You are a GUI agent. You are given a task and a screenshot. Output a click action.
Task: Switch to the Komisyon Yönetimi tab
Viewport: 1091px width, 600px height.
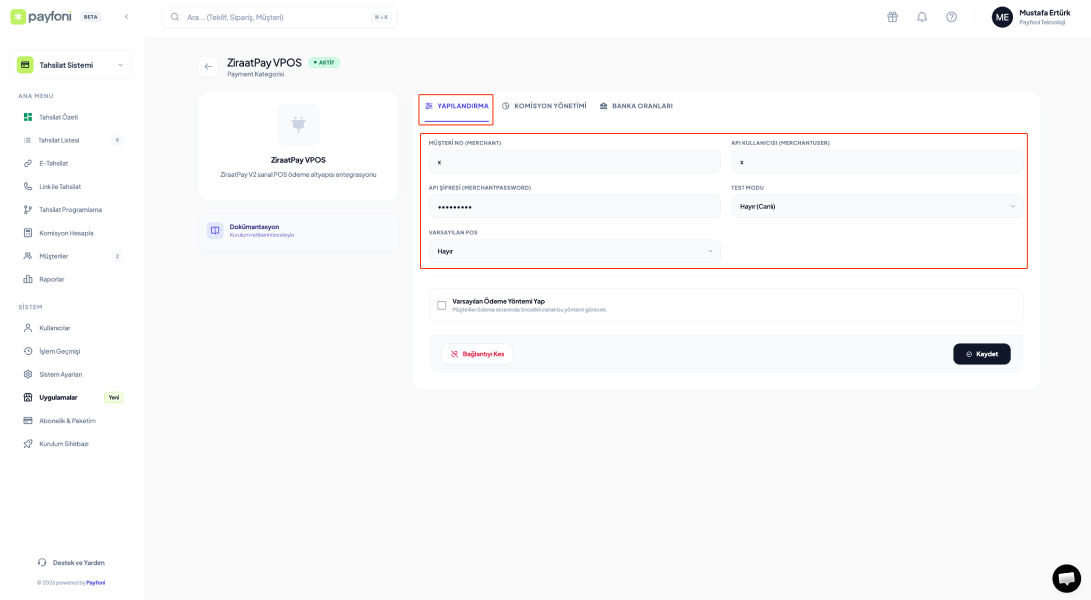(542, 104)
